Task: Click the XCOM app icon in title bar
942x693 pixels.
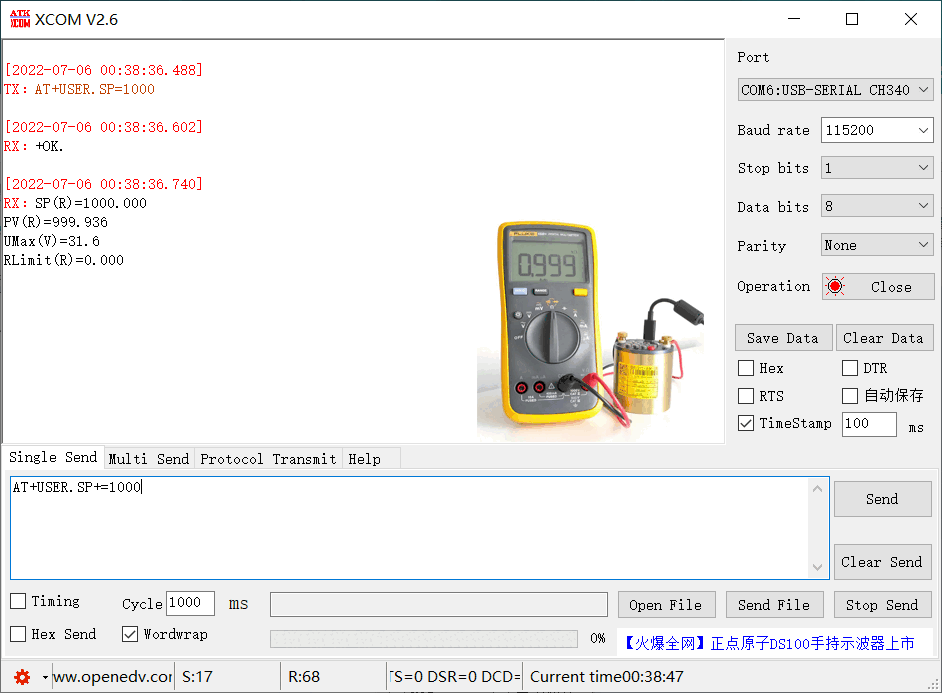Action: [18, 19]
